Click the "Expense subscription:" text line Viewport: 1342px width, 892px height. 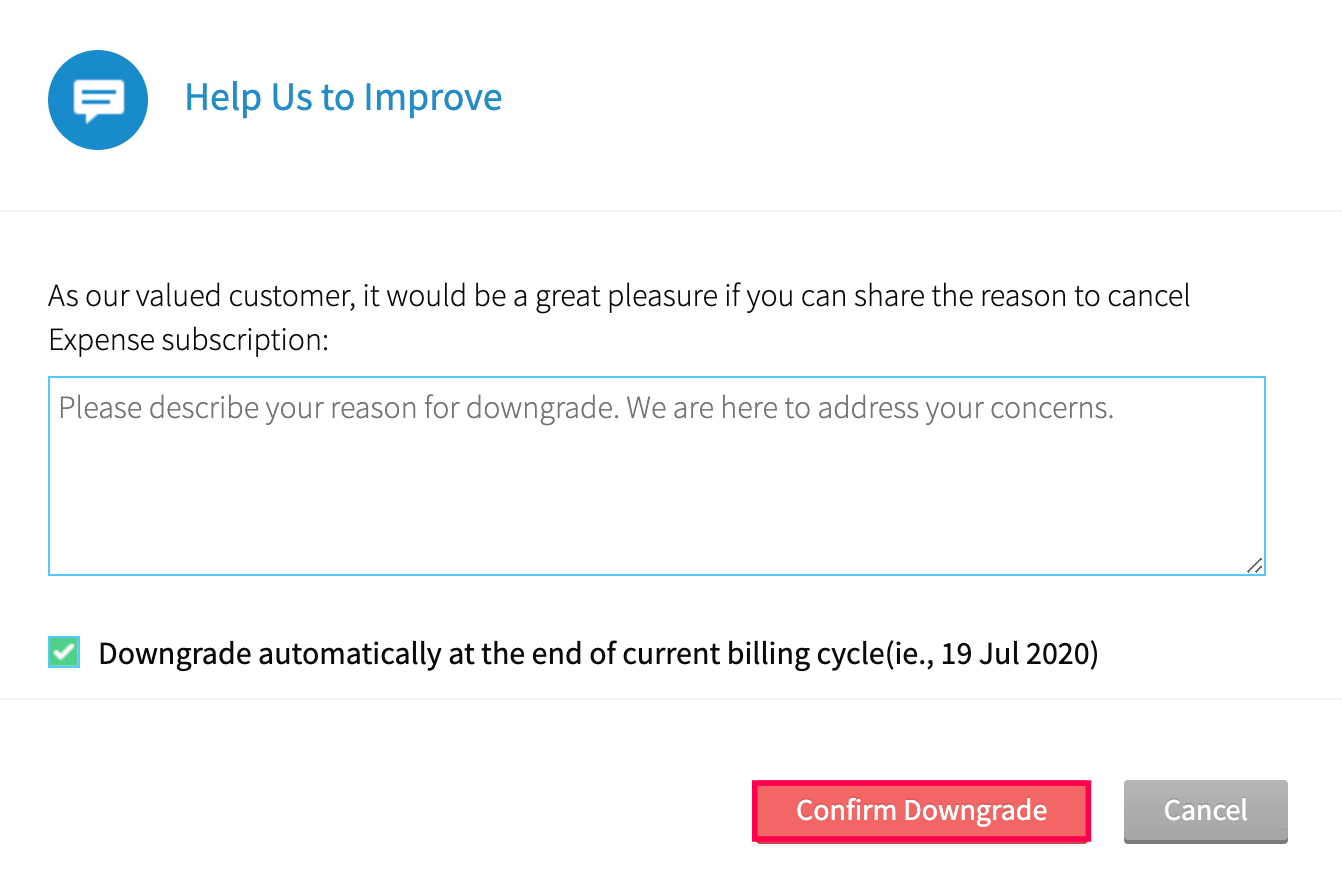[x=188, y=341]
